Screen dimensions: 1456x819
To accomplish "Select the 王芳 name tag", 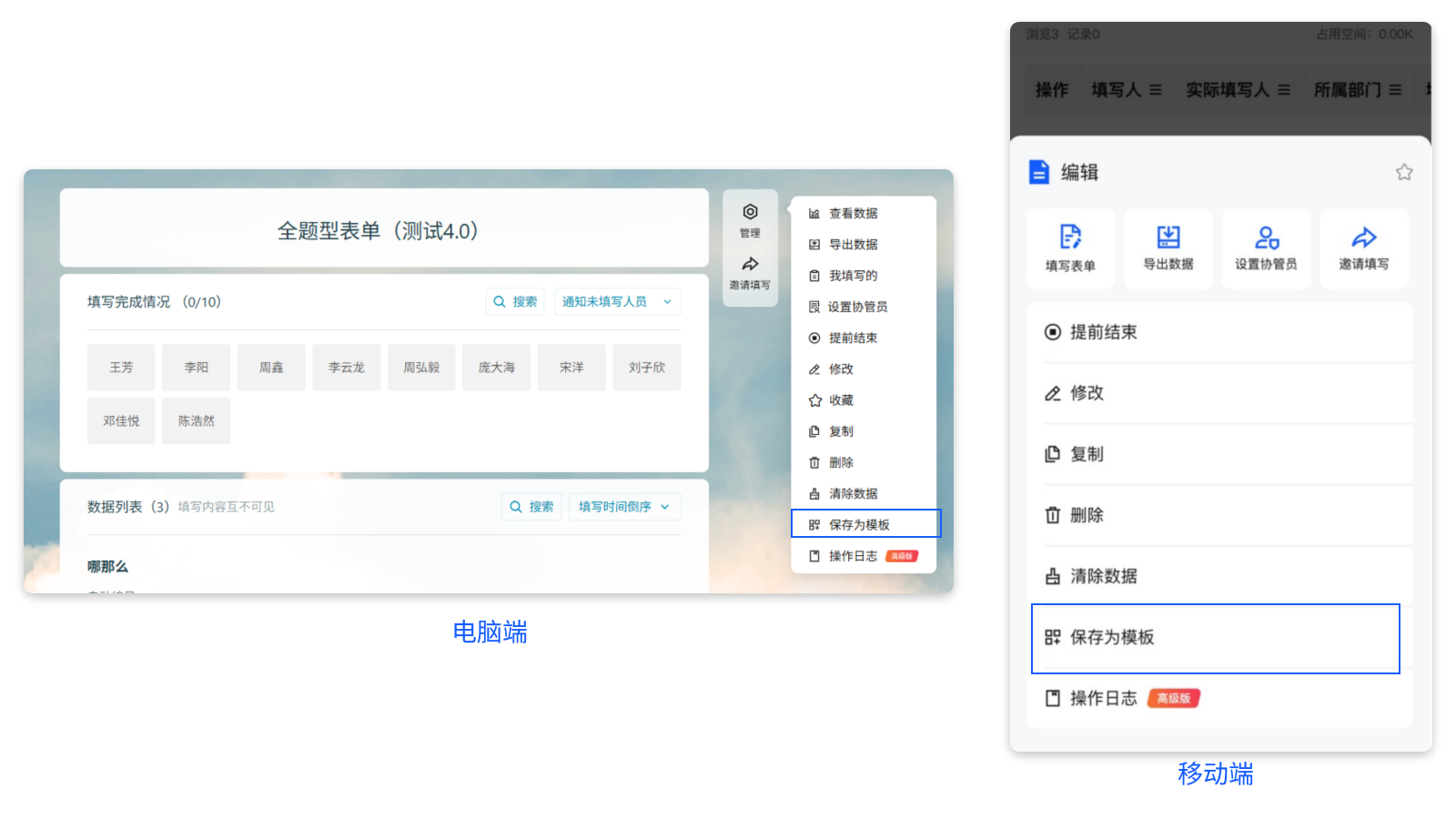I will (121, 367).
